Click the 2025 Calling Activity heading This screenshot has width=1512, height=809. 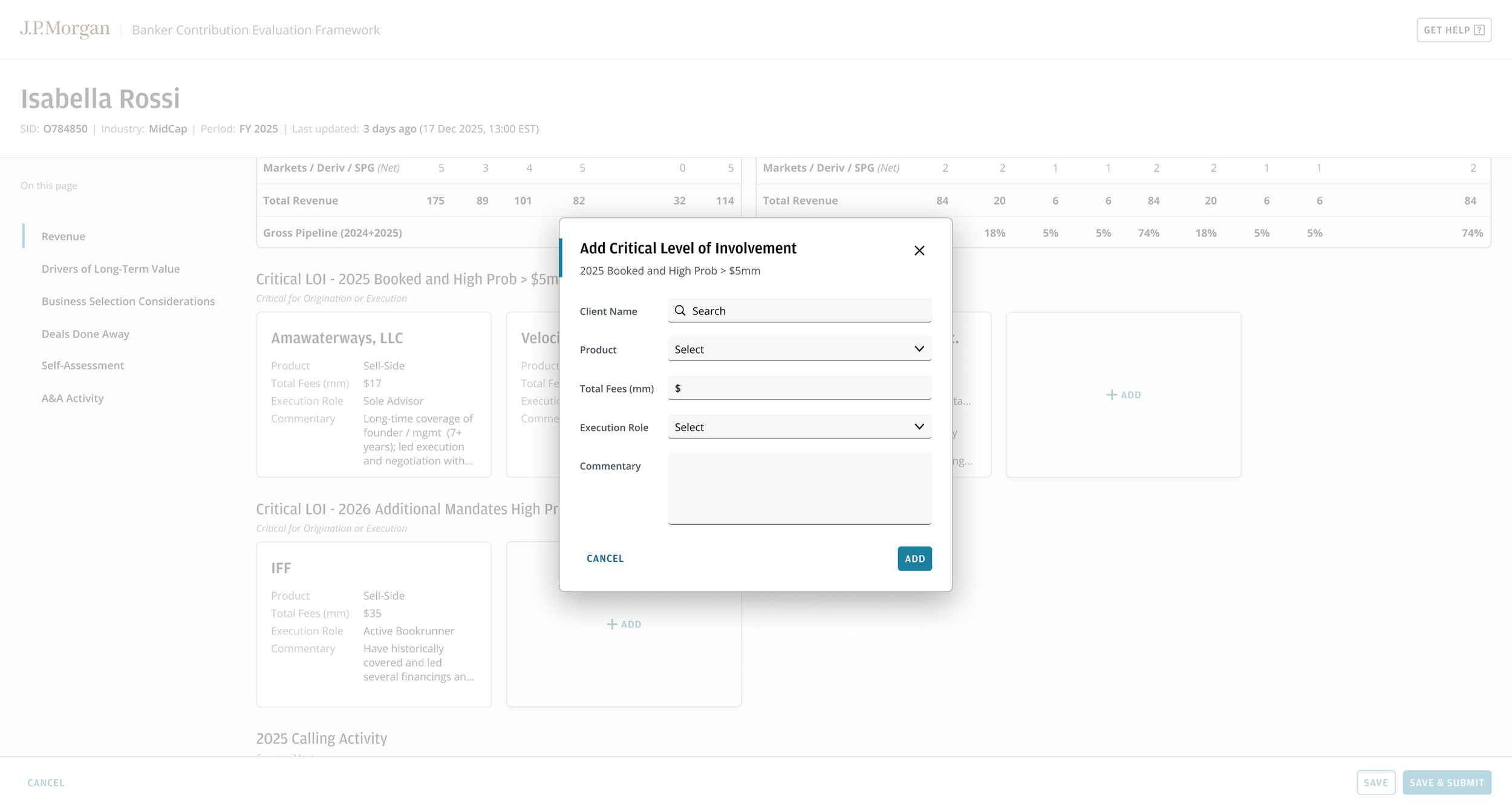(x=322, y=738)
